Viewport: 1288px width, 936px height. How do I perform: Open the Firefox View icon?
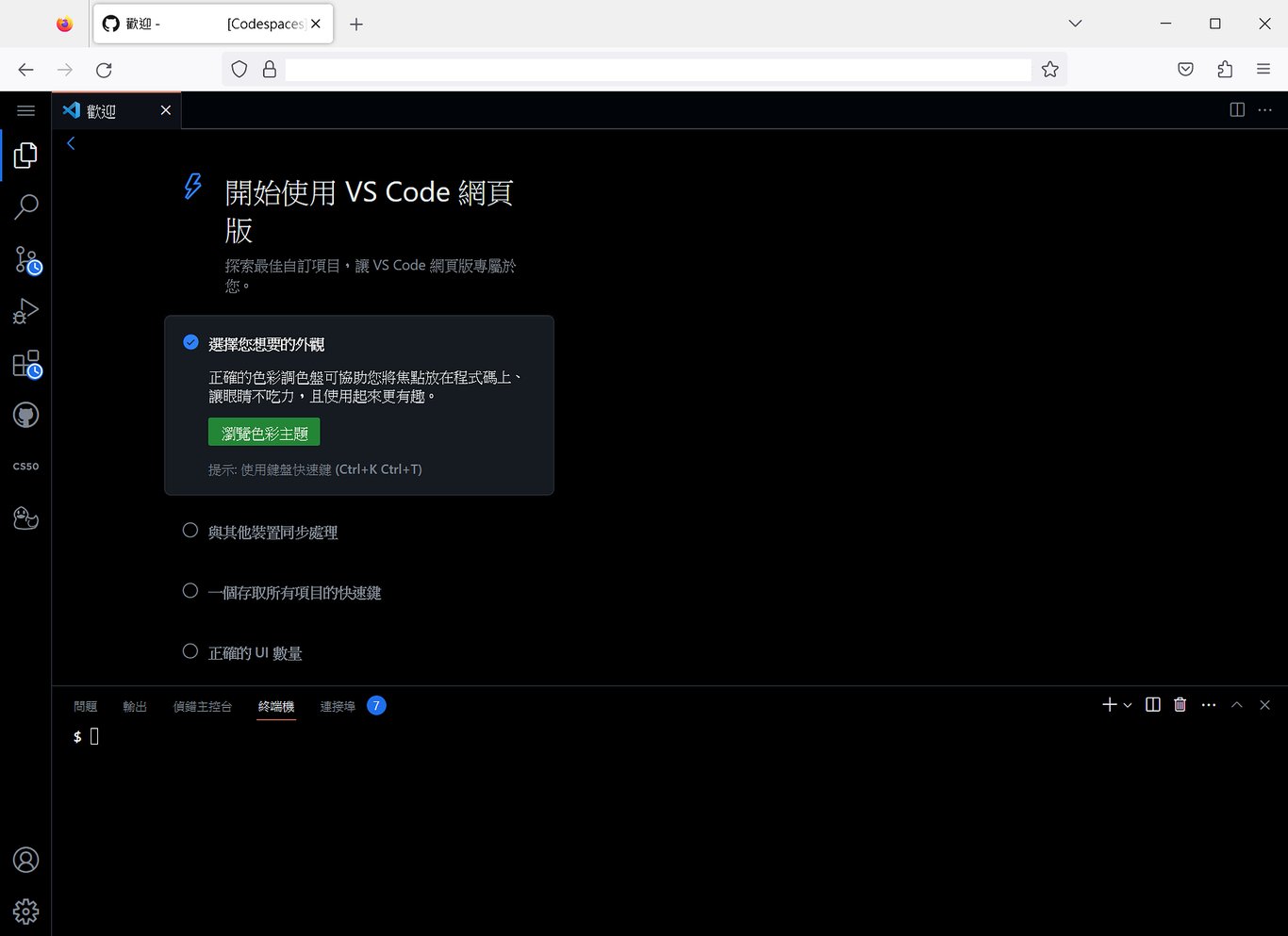(64, 25)
